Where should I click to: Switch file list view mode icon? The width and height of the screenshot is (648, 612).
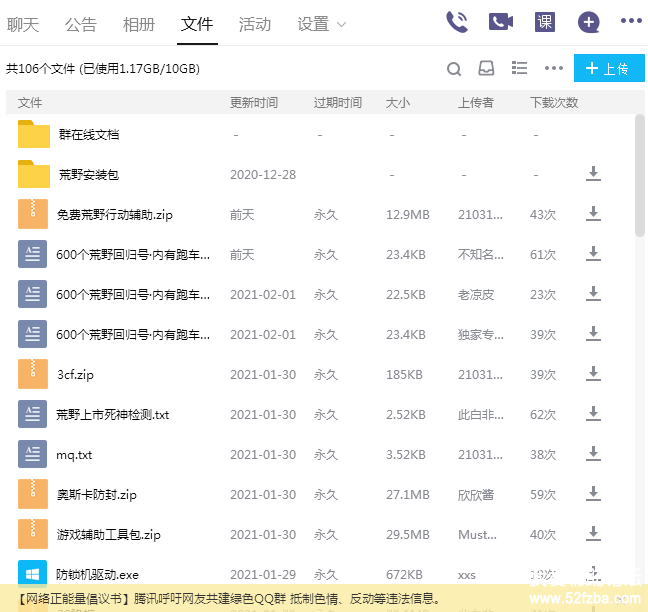(x=519, y=68)
